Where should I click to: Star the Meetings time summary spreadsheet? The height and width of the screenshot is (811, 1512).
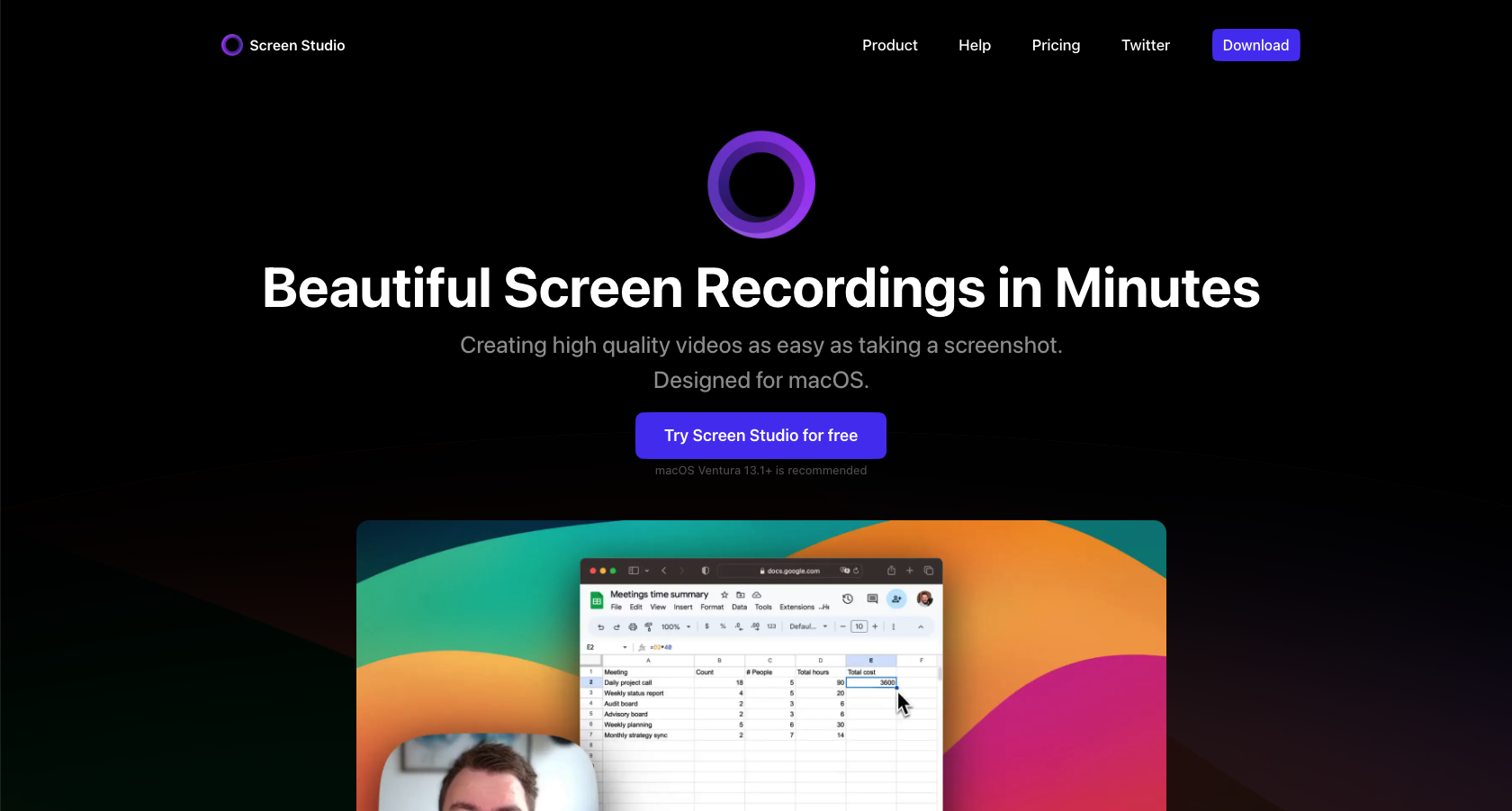click(724, 595)
